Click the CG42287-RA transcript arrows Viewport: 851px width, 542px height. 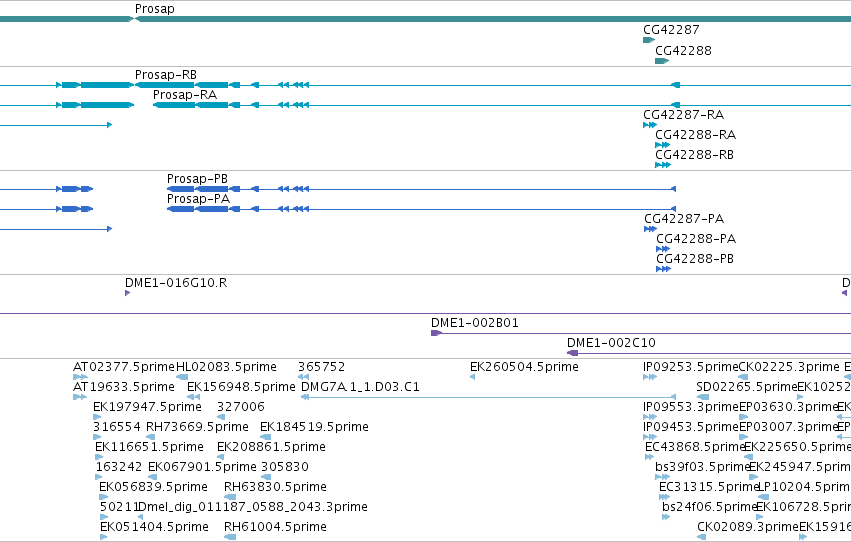pyautogui.click(x=650, y=125)
